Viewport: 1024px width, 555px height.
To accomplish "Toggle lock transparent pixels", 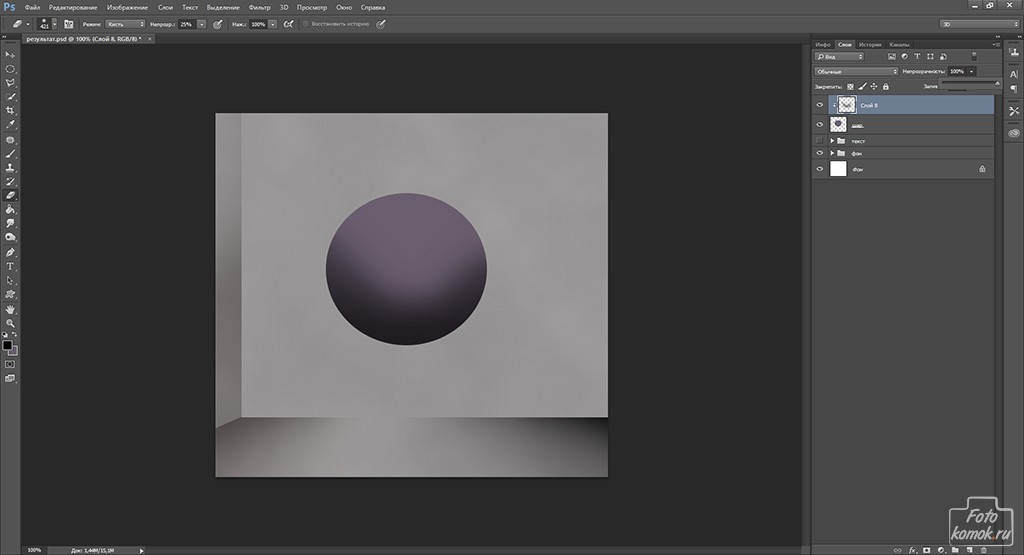I will [850, 86].
